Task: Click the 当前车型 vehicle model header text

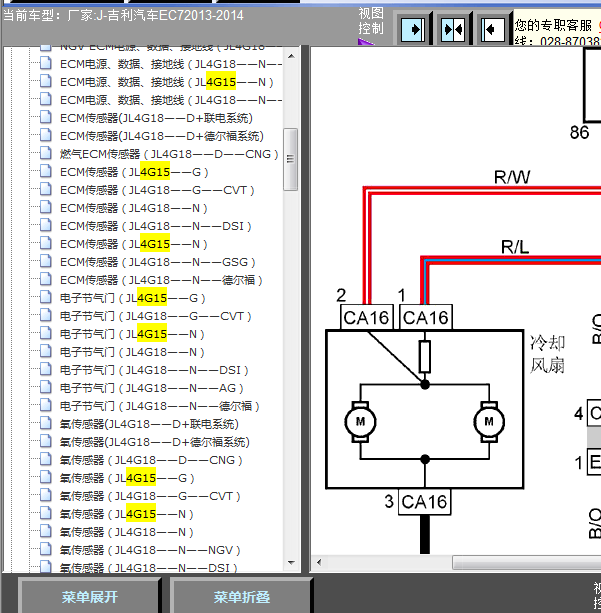Action: 123,16
